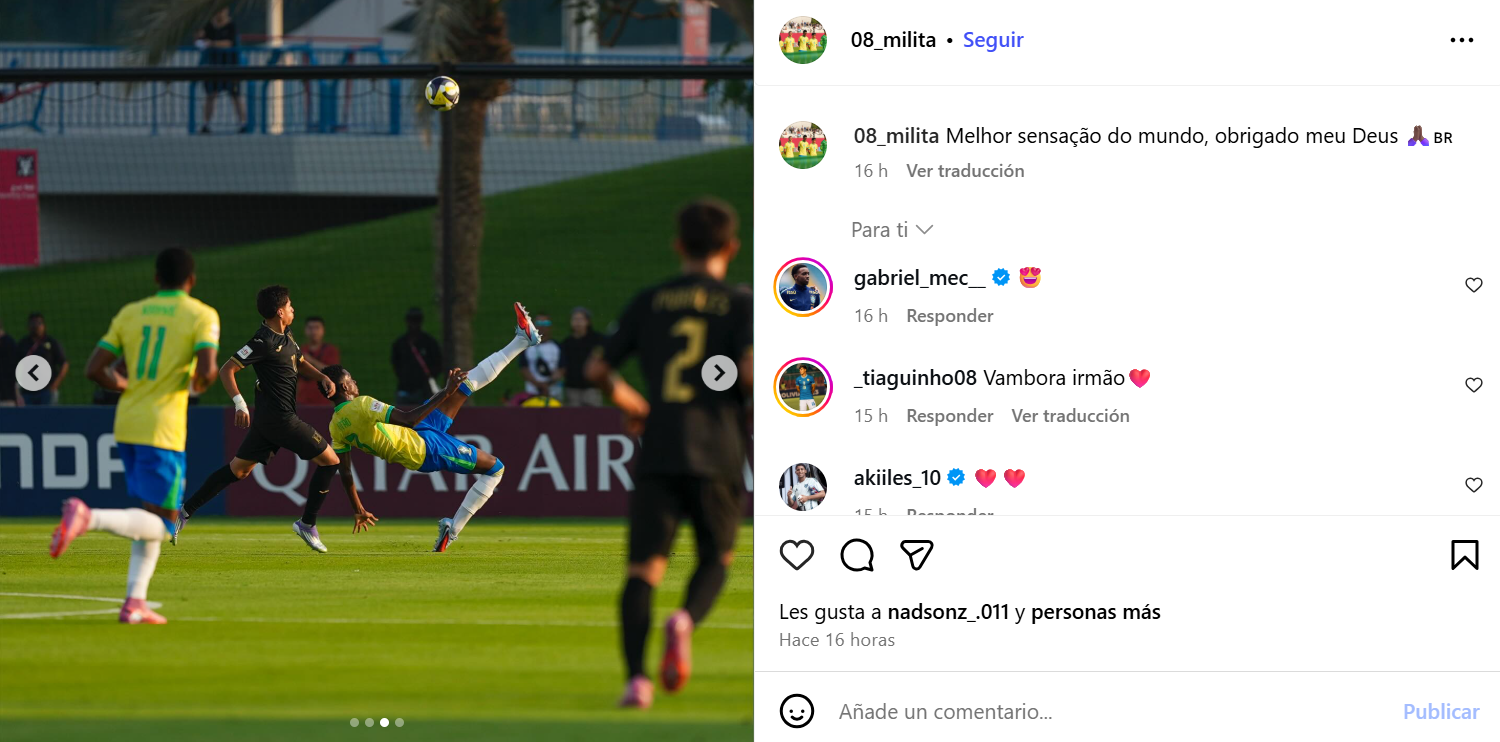This screenshot has height=742, width=1500.
Task: Click the comment field "Añade un comentario..."
Action: pos(1110,712)
